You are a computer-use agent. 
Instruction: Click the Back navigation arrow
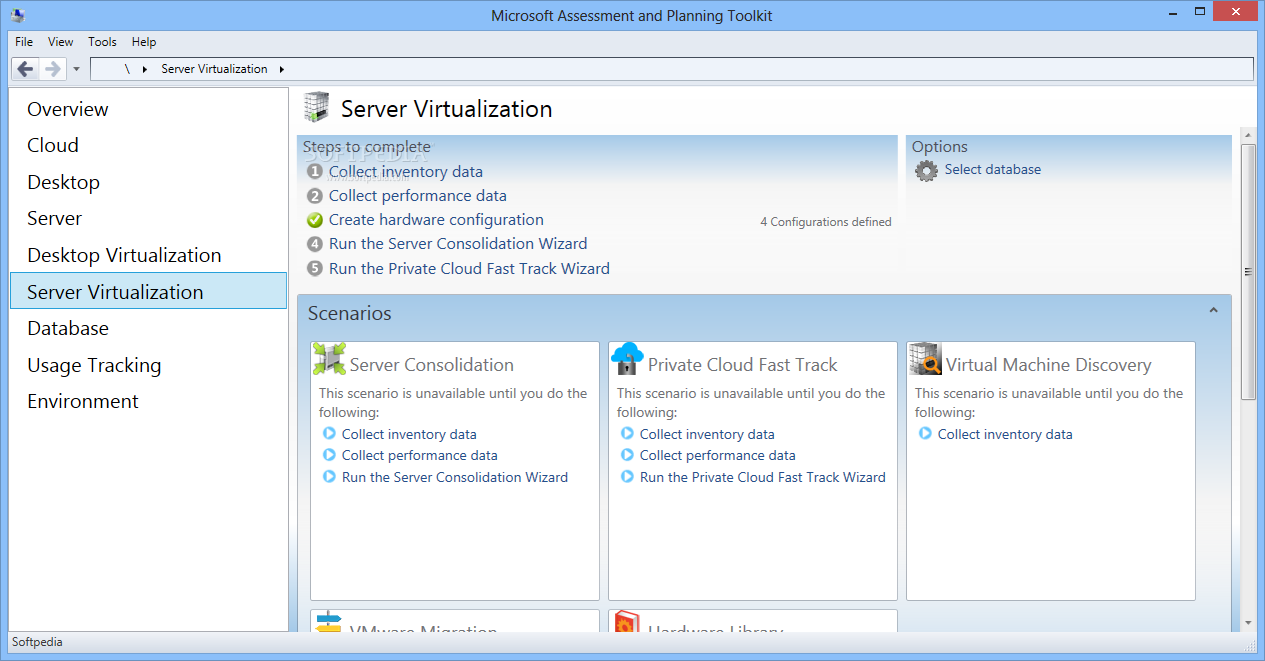tap(25, 69)
